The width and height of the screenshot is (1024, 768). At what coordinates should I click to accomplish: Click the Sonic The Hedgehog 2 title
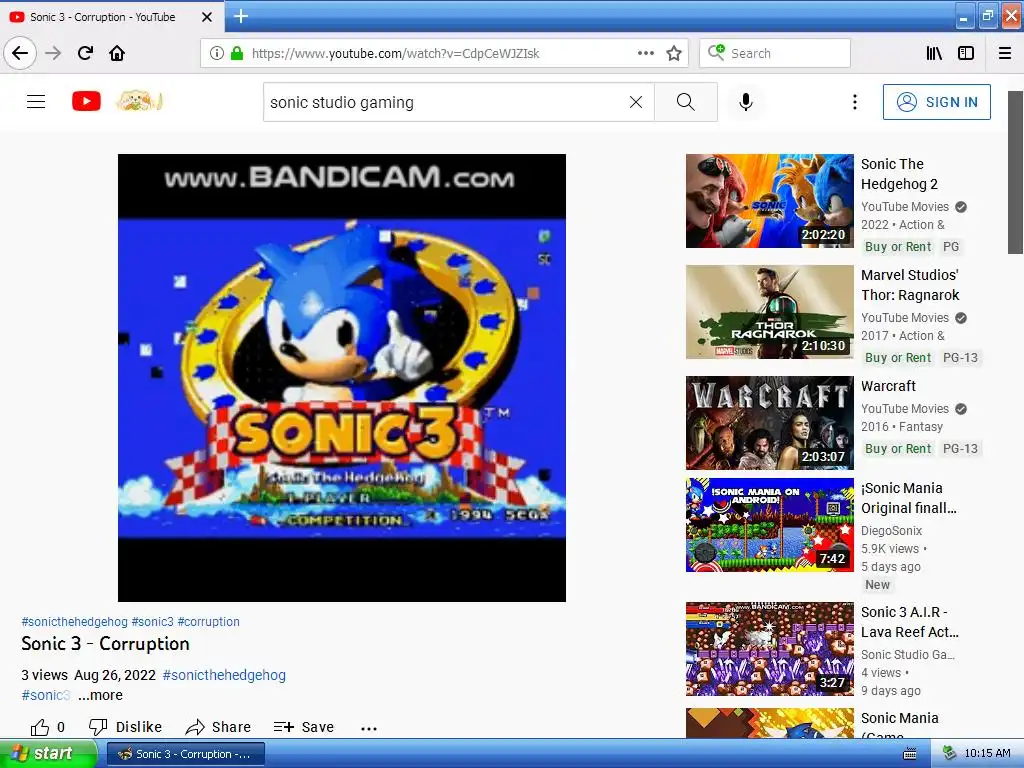pyautogui.click(x=899, y=174)
